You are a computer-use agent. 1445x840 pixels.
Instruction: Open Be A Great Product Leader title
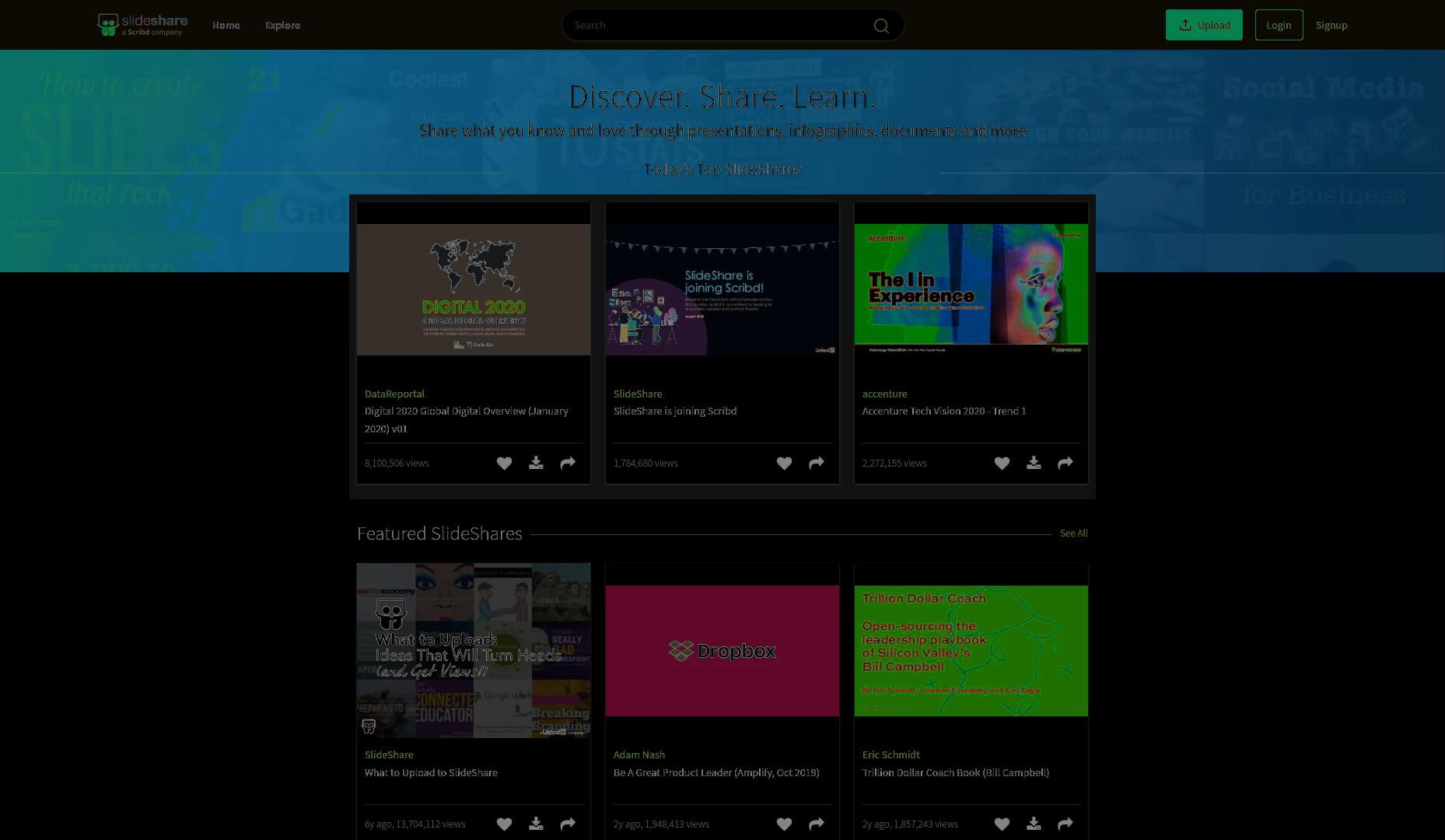pyautogui.click(x=716, y=773)
